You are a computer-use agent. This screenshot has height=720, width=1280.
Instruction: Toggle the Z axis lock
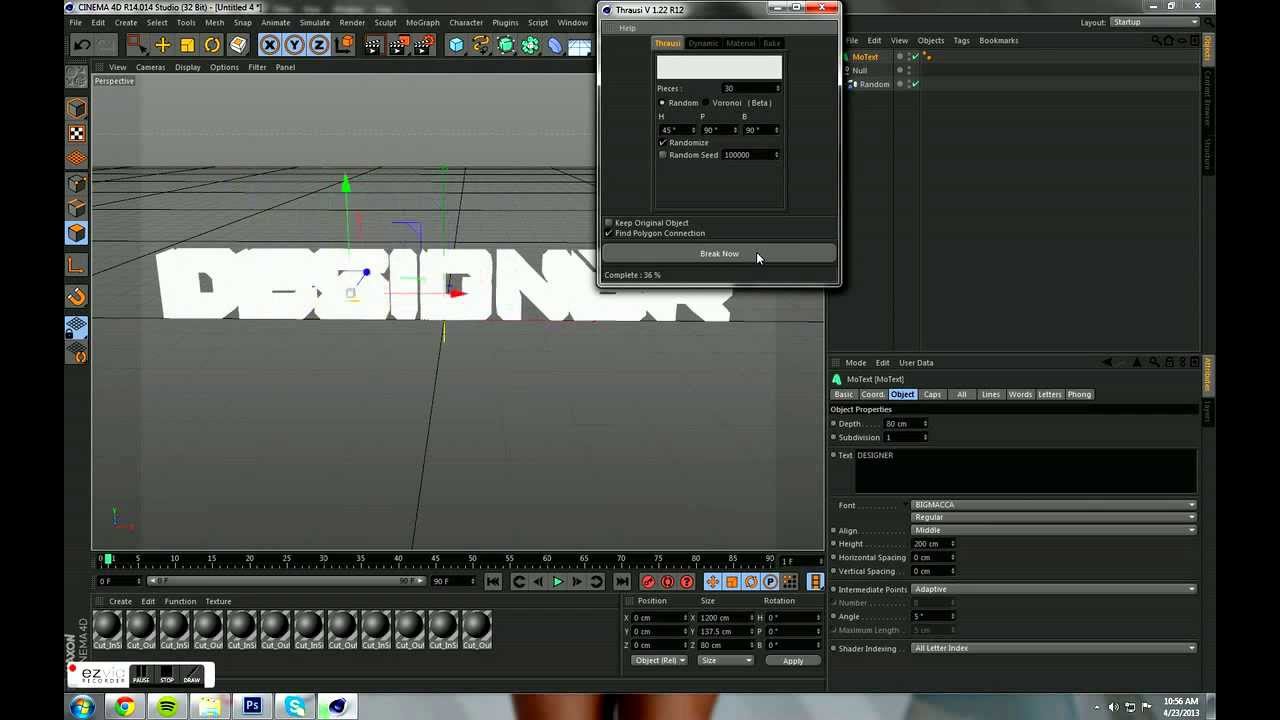pos(319,45)
